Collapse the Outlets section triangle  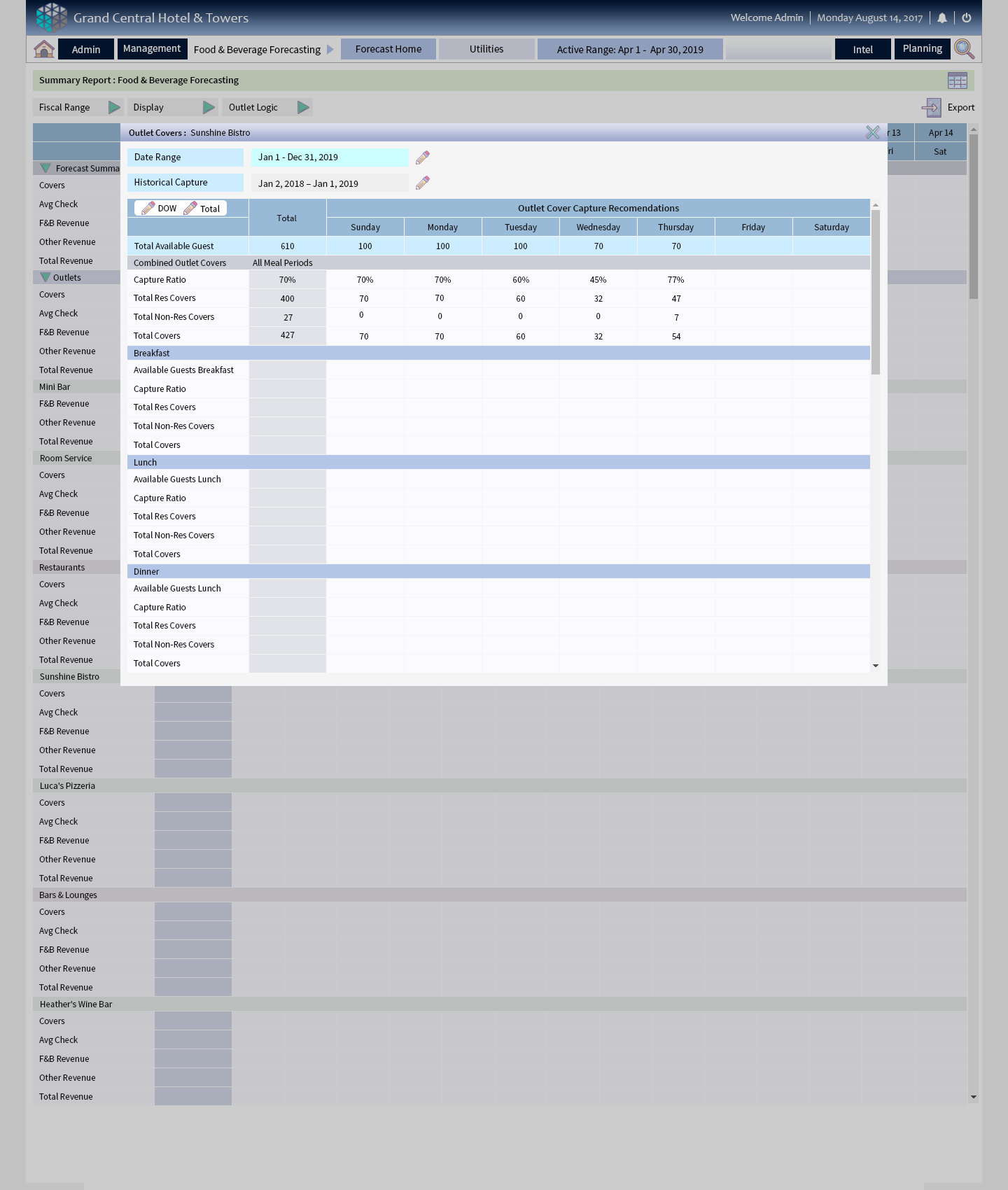[45, 278]
